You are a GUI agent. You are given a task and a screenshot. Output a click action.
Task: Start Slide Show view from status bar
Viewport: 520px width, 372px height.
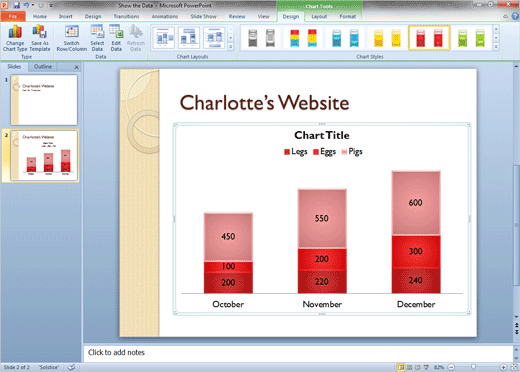(426, 367)
